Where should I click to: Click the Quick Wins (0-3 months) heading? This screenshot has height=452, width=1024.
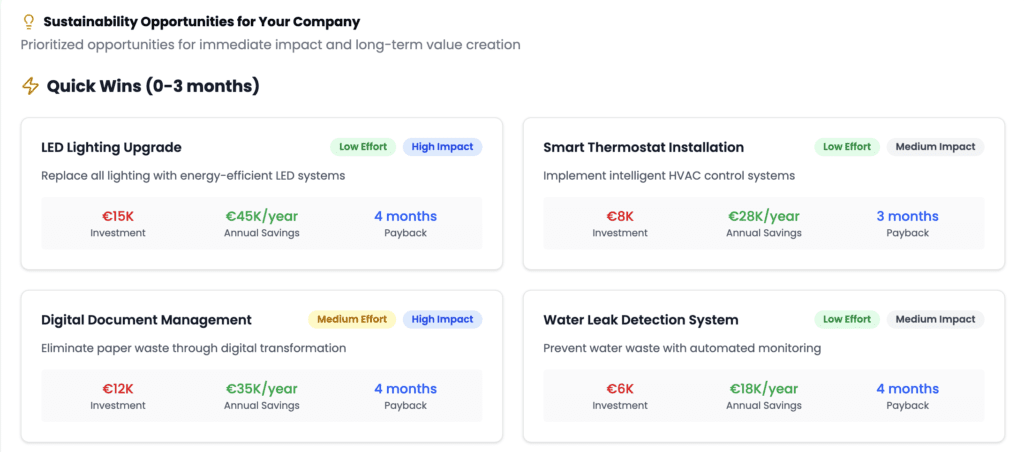coord(153,86)
